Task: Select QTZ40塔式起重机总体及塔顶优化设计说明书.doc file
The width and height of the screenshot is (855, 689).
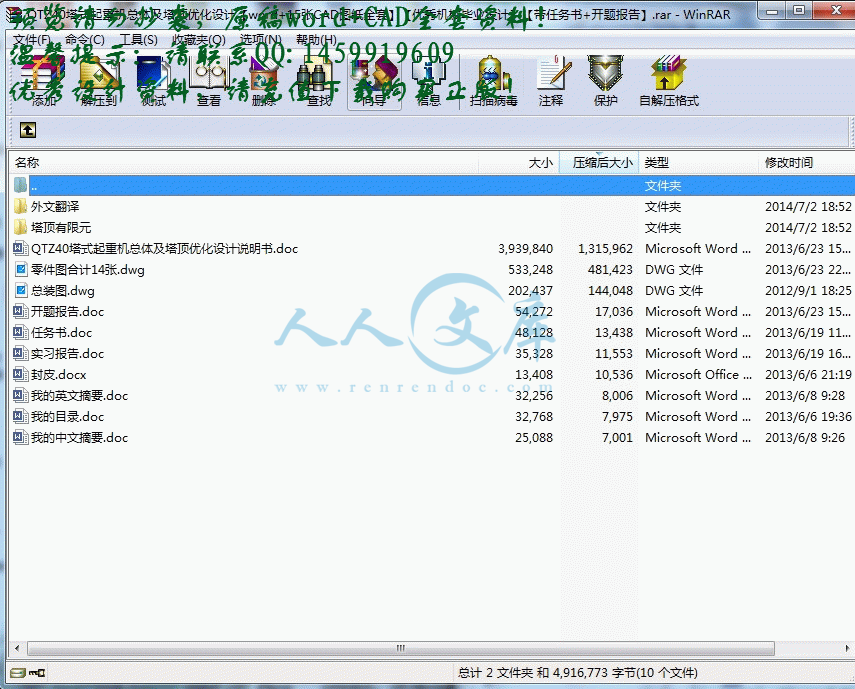Action: pyautogui.click(x=164, y=249)
